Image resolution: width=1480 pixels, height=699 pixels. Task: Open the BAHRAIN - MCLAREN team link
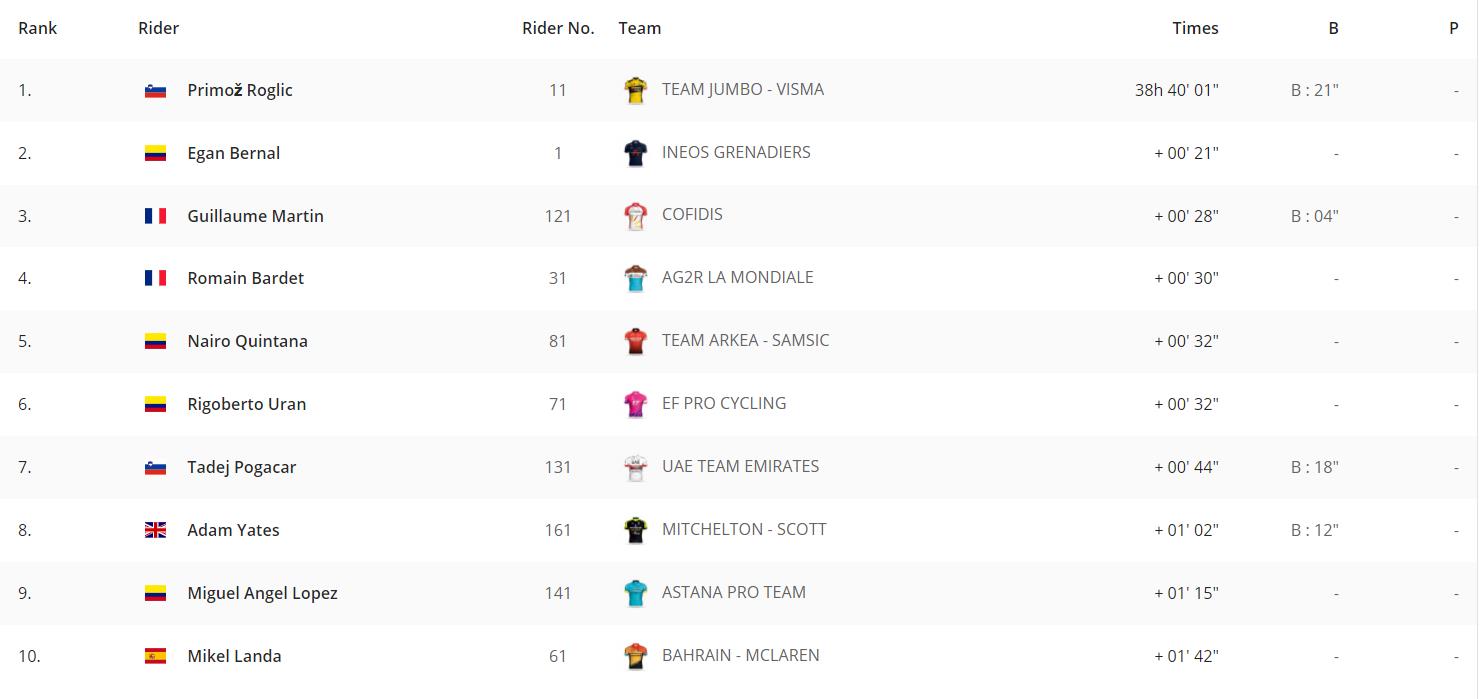741,655
